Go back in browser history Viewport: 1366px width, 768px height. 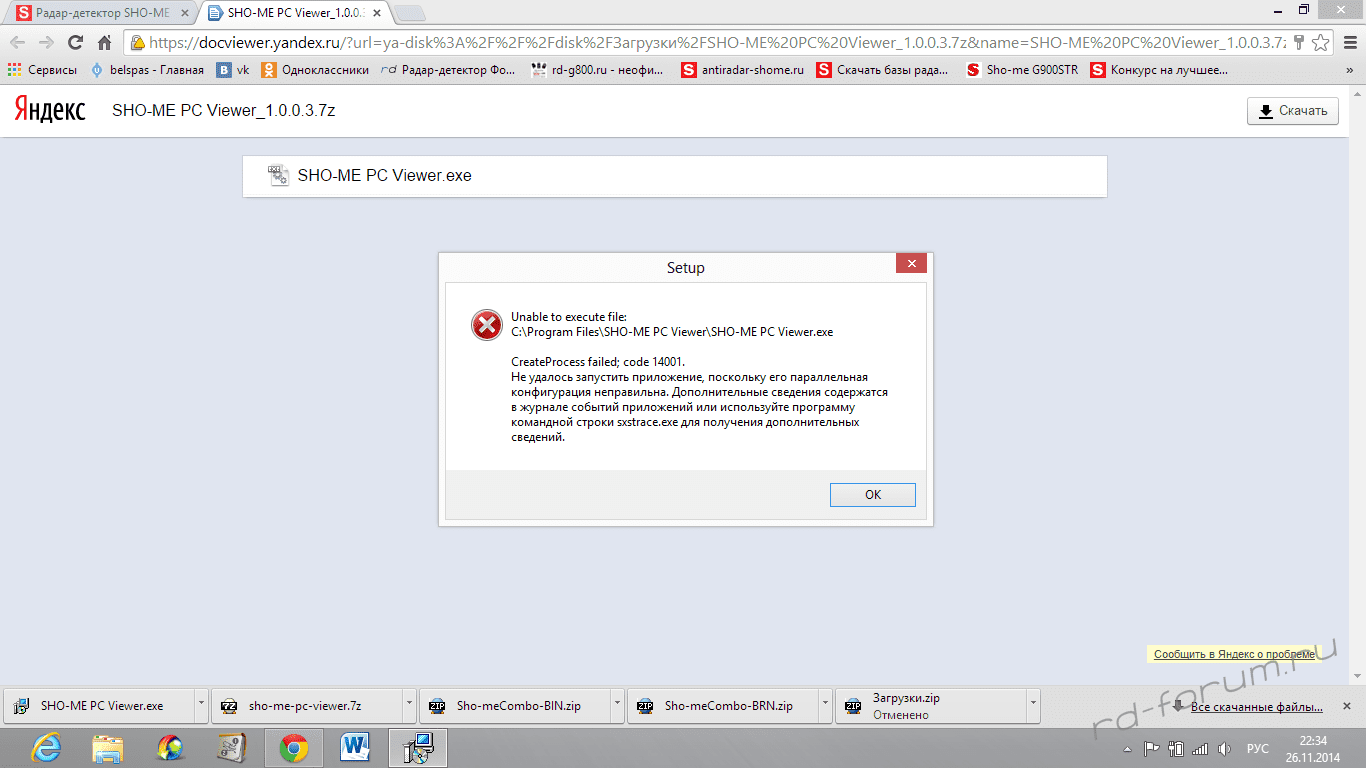tap(18, 43)
